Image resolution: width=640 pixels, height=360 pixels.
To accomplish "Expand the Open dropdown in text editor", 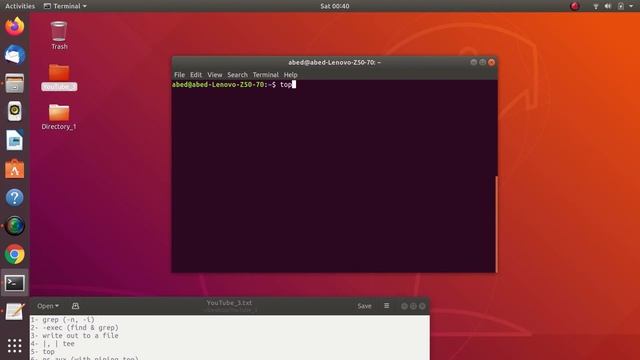I will (48, 306).
